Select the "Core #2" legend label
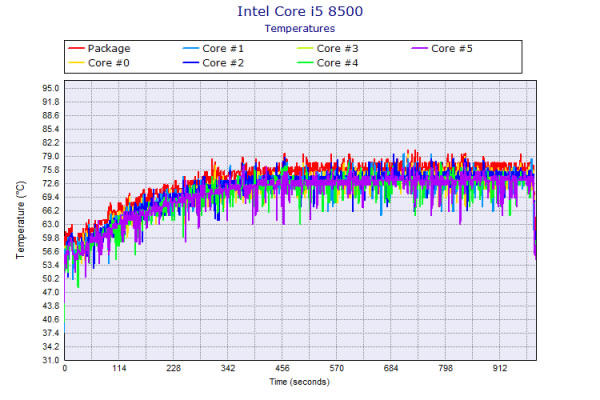This screenshot has height=400, width=600. [x=223, y=63]
